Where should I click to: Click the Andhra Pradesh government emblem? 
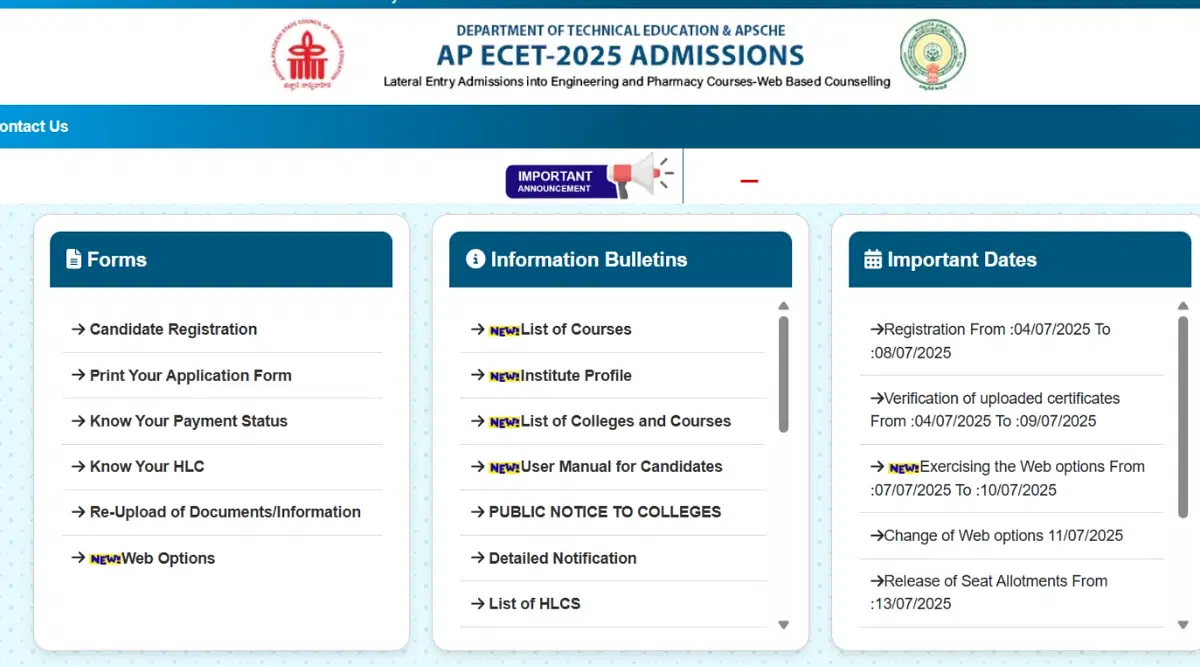(933, 56)
